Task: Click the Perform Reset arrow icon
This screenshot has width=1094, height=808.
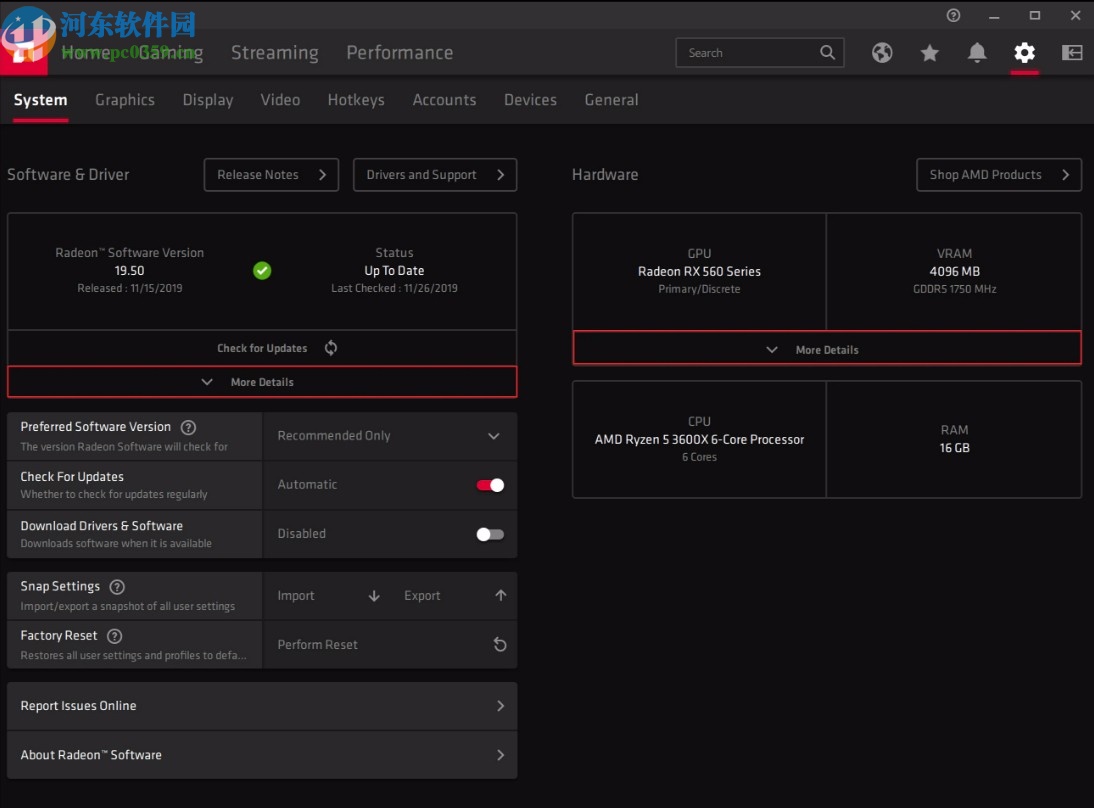Action: pyautogui.click(x=500, y=645)
